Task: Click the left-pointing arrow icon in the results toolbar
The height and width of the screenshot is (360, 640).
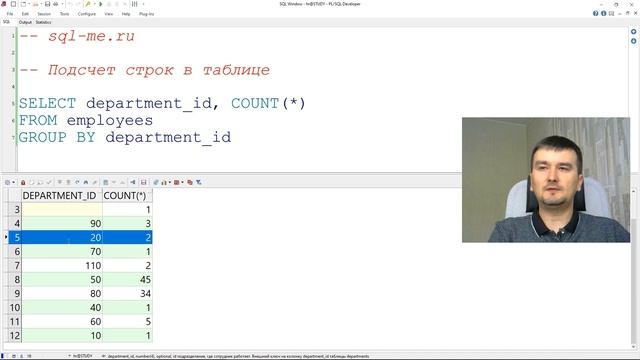Action: [133, 182]
